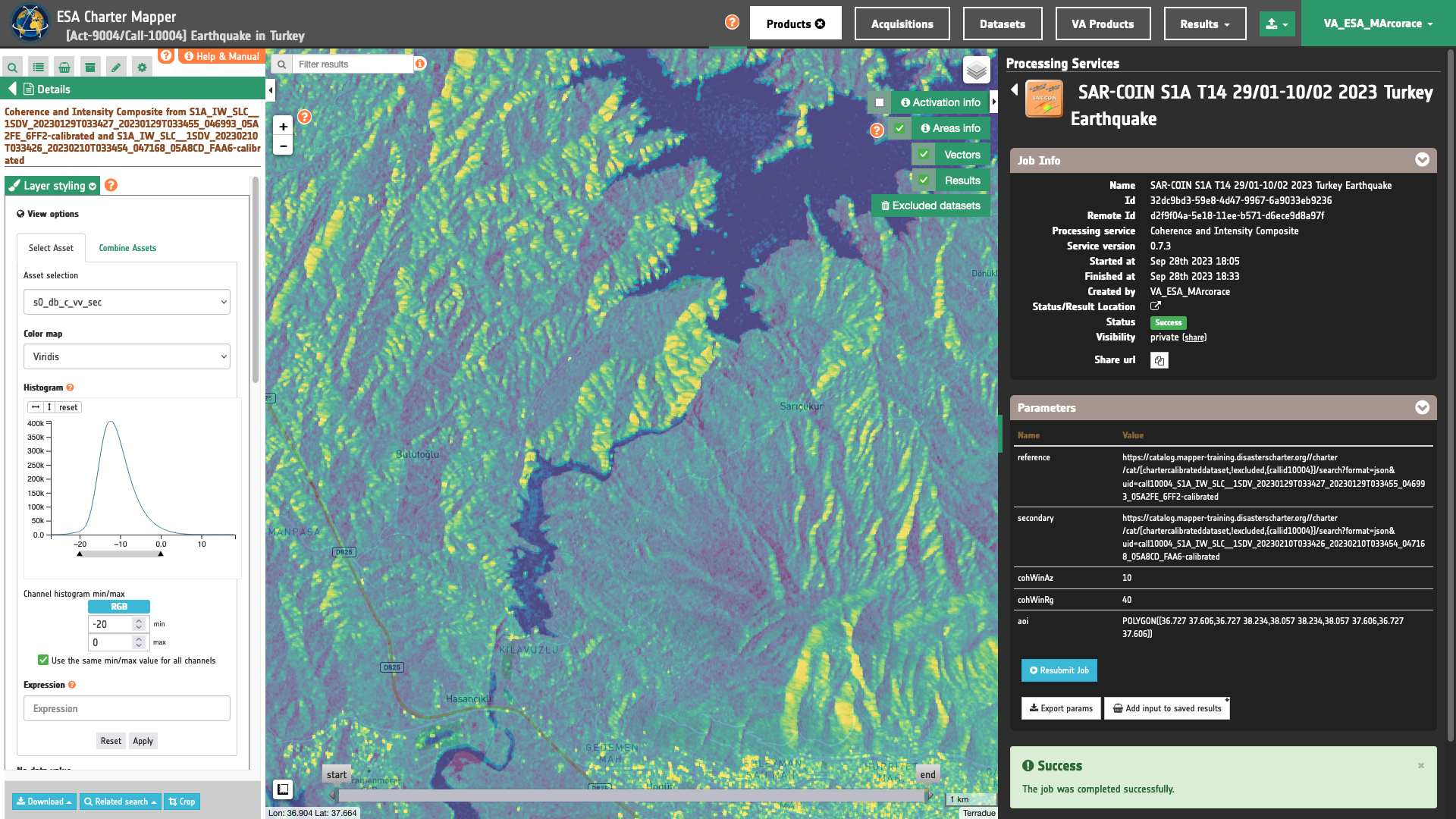This screenshot has width=1456, height=819.
Task: Focus the Expression input field
Action: click(x=127, y=708)
